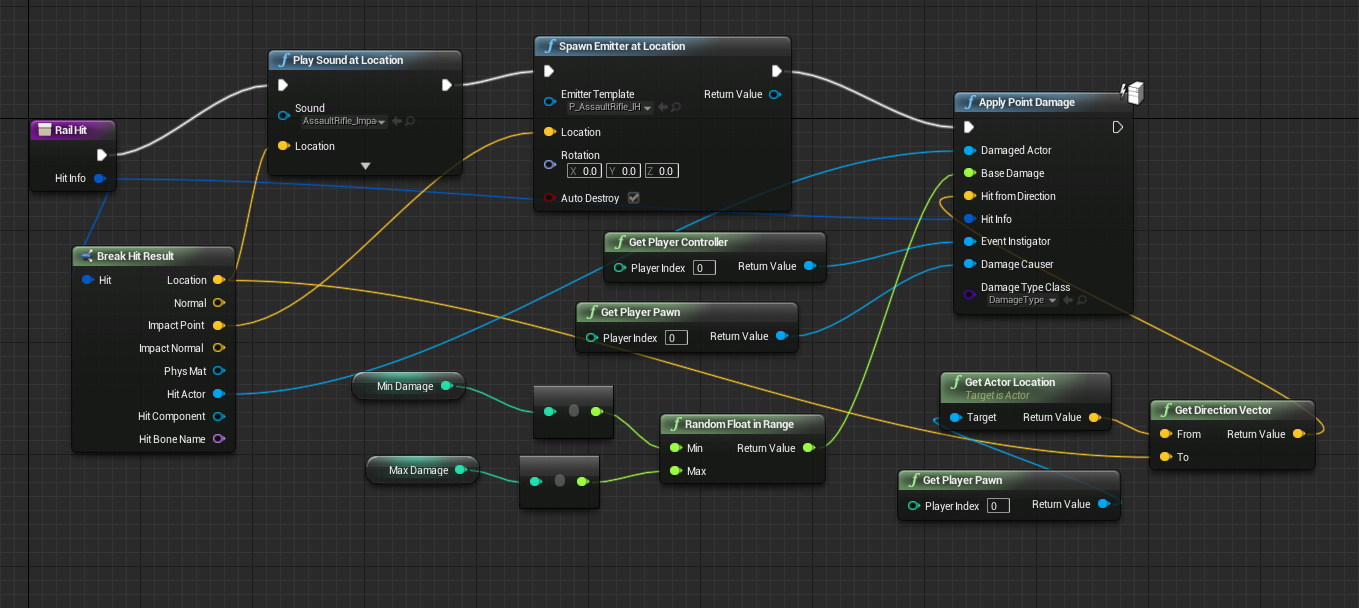Click the Return Value pin on Spawn Emitter at Location
The image size is (1359, 608).
coord(777,95)
